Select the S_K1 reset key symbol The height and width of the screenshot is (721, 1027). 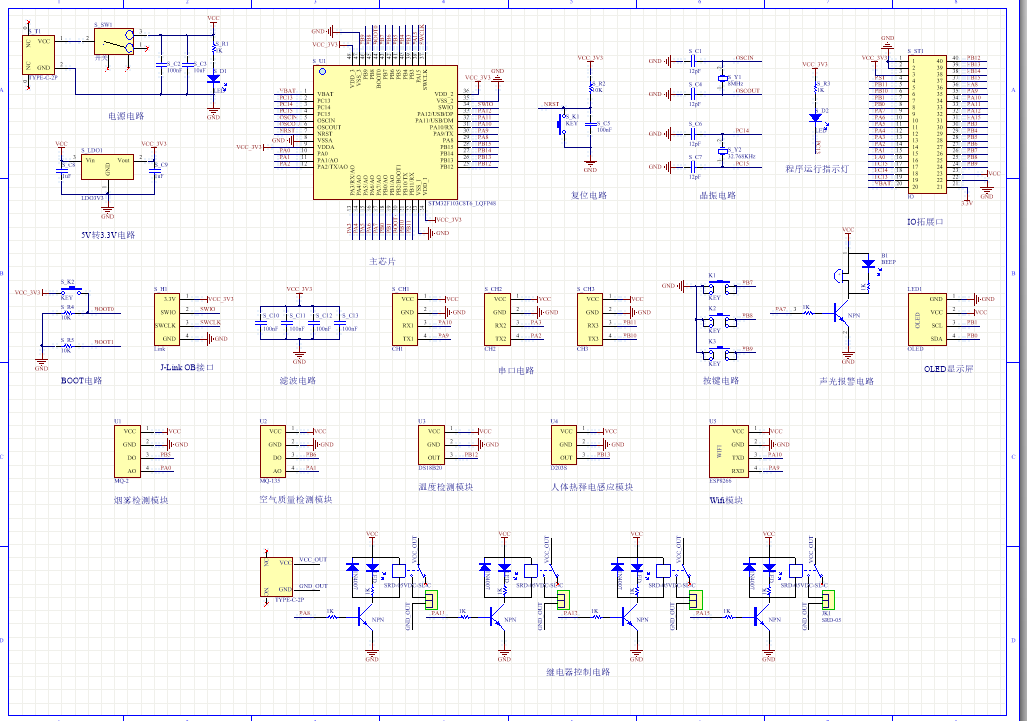click(561, 123)
